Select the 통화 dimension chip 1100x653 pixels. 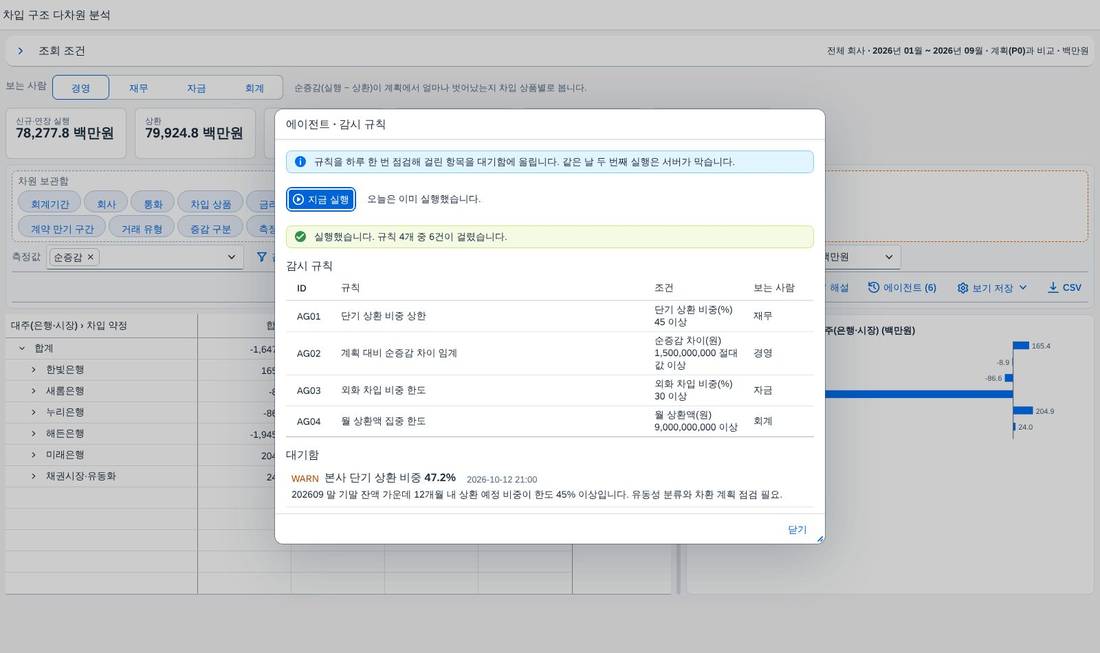(153, 204)
